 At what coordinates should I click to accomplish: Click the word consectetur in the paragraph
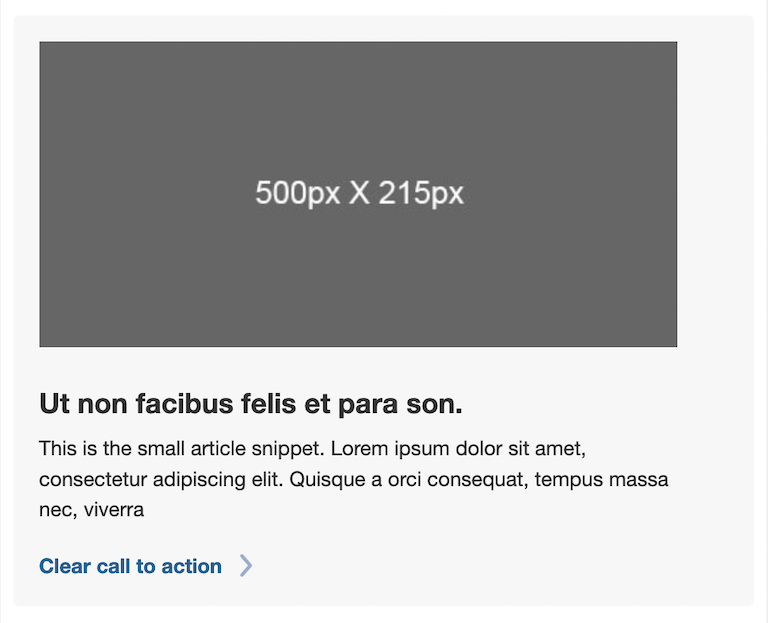click(x=93, y=479)
